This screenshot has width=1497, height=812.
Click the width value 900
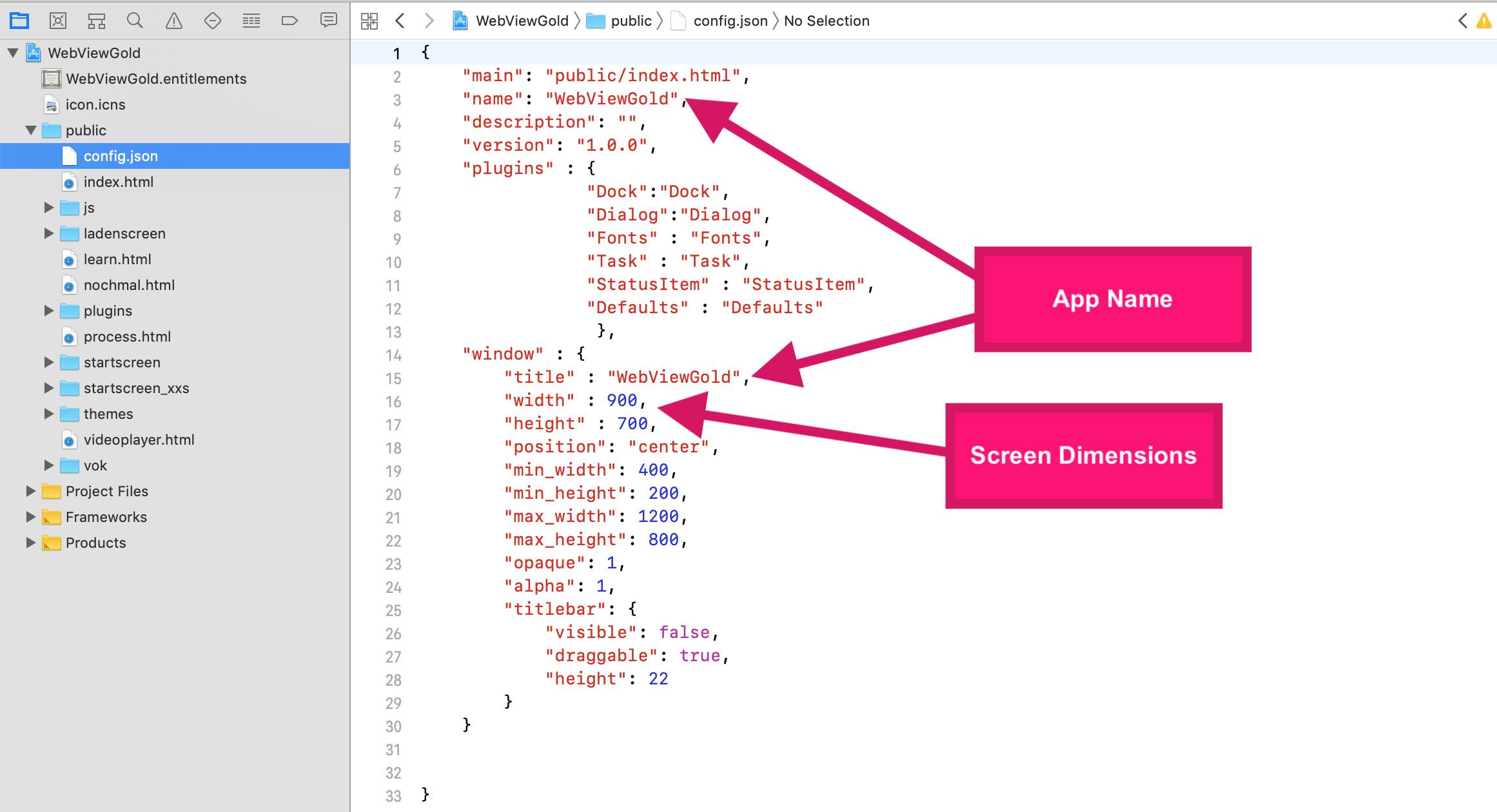[x=622, y=400]
